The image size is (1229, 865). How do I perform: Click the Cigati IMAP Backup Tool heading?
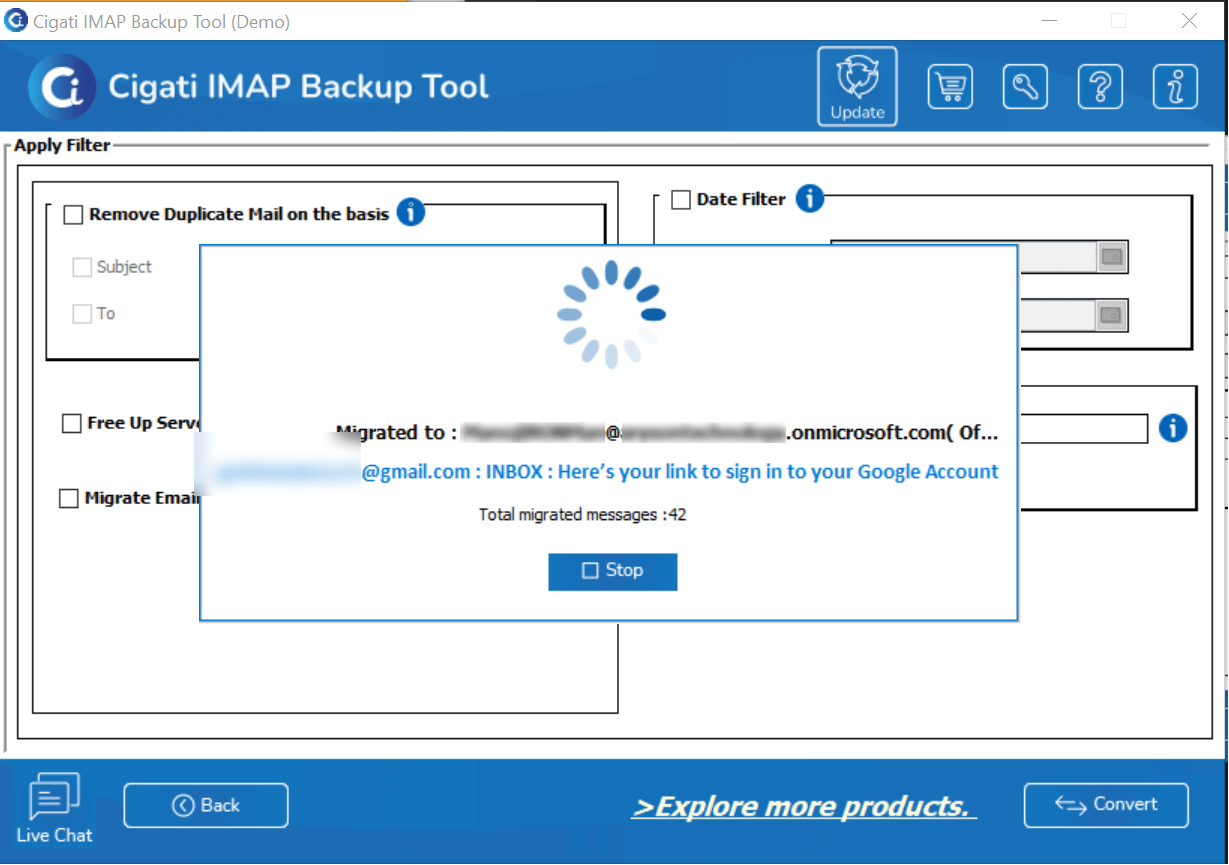click(298, 87)
